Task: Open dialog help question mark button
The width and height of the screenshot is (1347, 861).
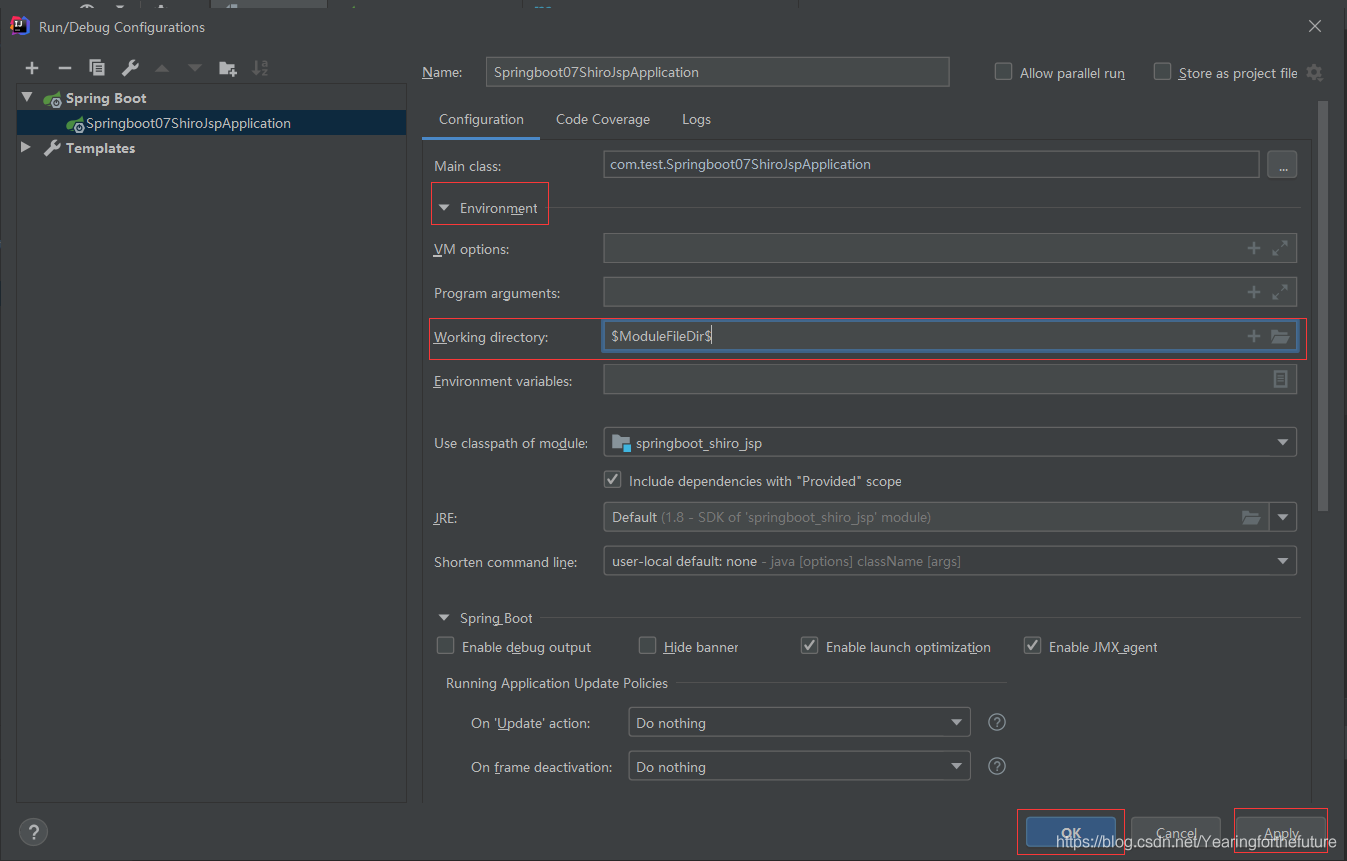Action: click(x=33, y=832)
